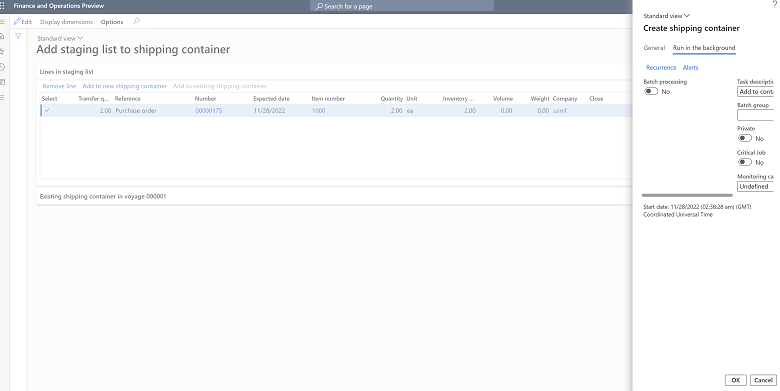Click the Quantity column header
780x391 pixels.
point(391,98)
